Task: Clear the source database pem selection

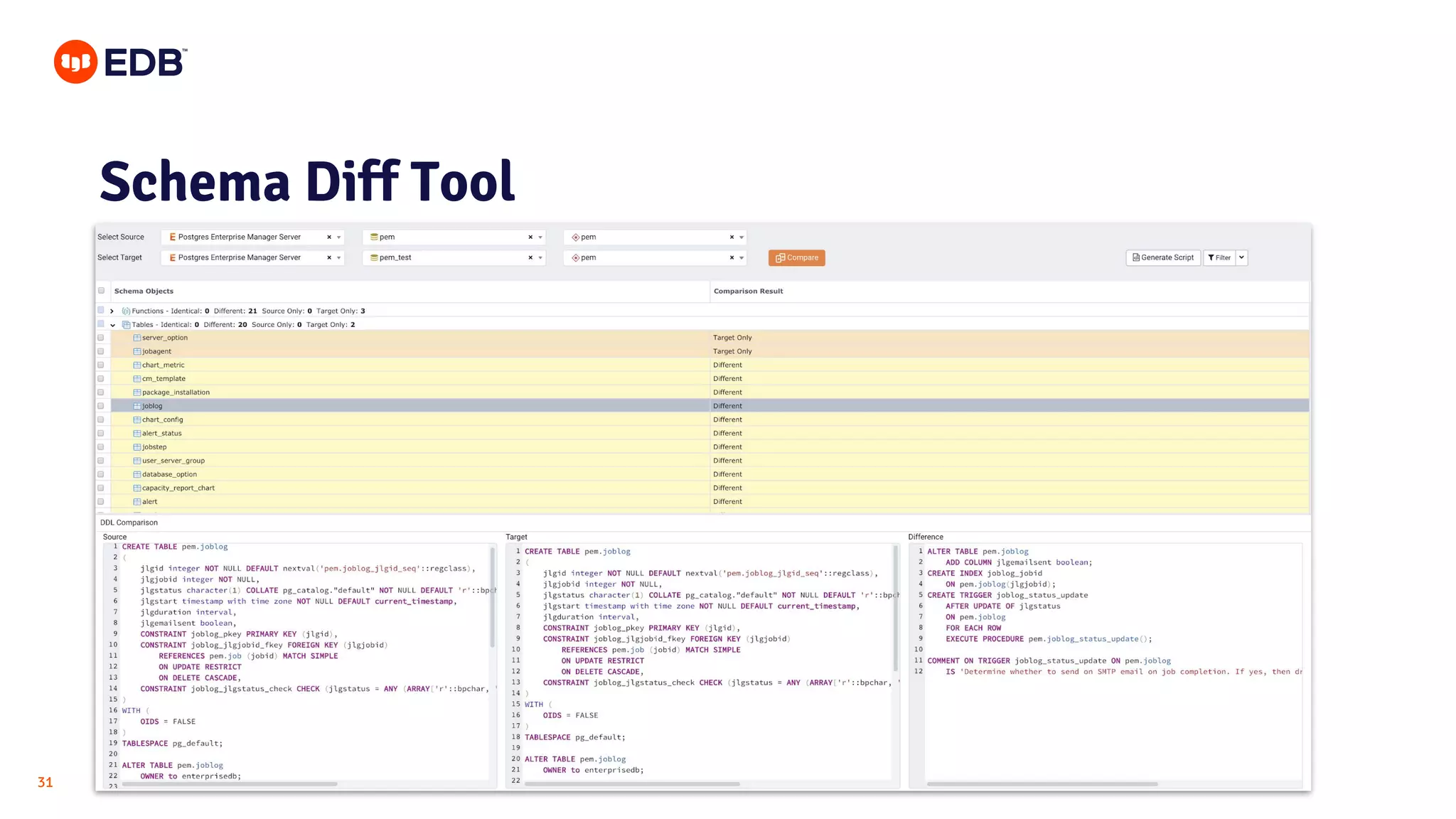Action: coord(530,237)
